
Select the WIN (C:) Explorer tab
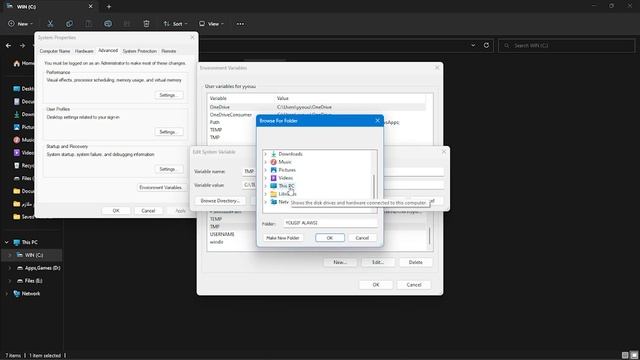point(49,7)
